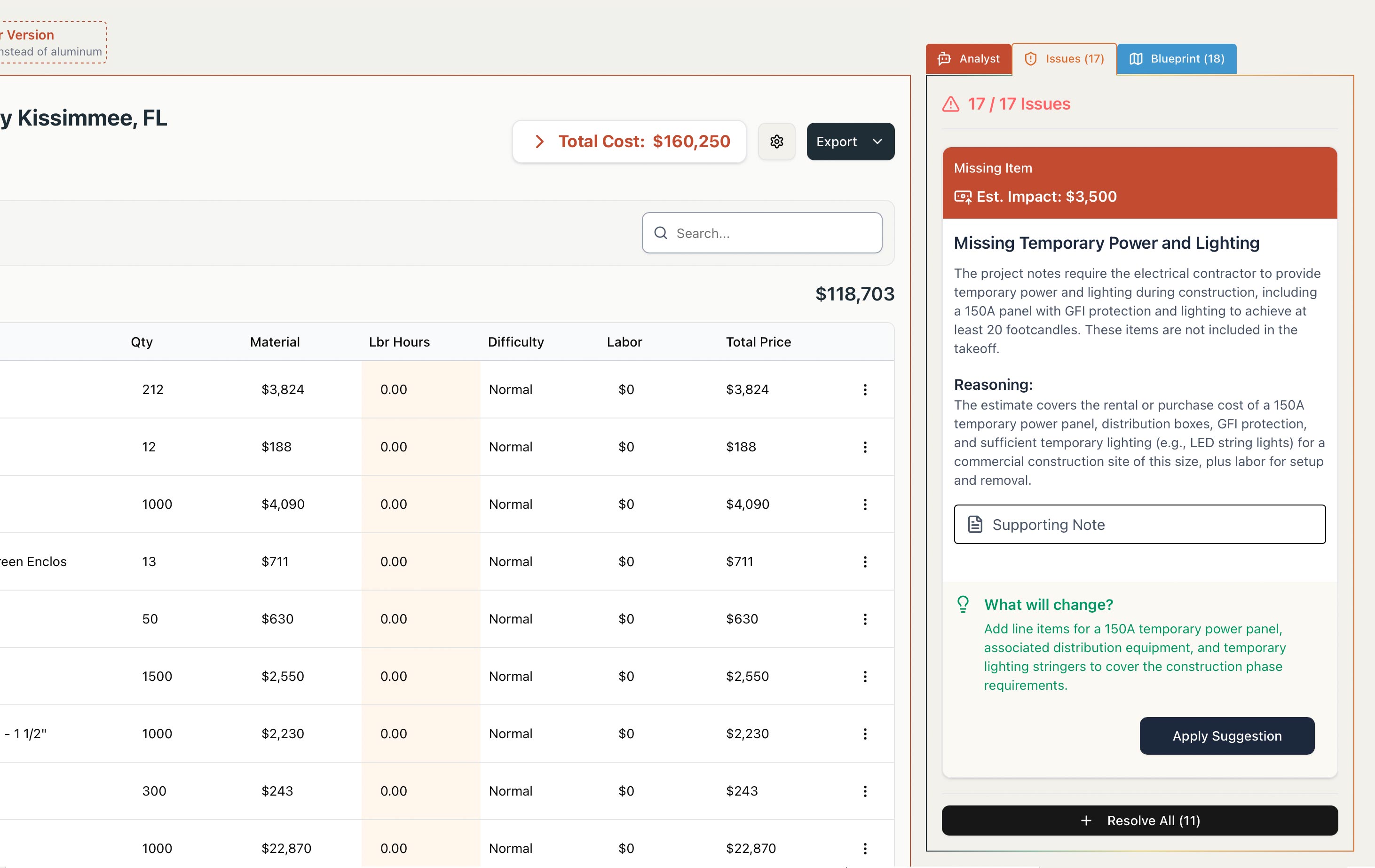Click the arrow icon inside Total Cost button
Screen dimensions: 1375x868
point(540,141)
